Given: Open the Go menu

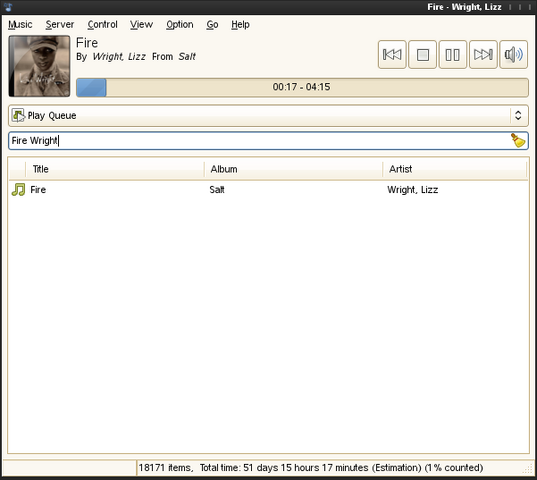Looking at the screenshot, I should point(212,25).
